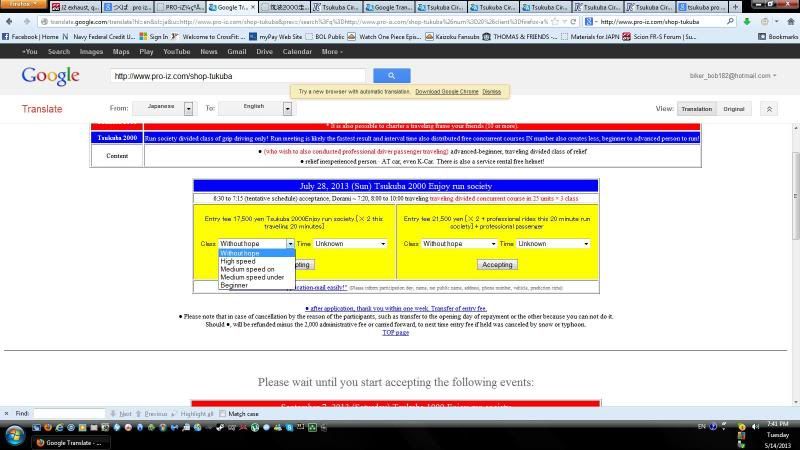This screenshot has height=450, width=800.
Task: Click the Google Translate URL input field
Action: pyautogui.click(x=240, y=75)
